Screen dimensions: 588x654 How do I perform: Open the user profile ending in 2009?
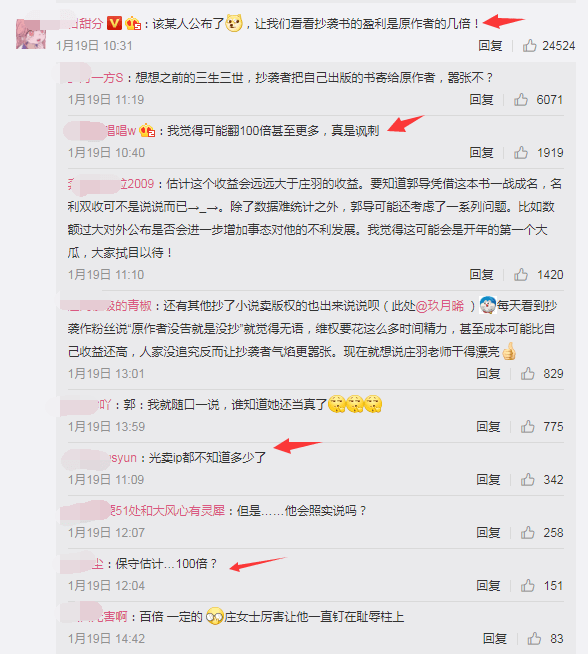point(111,184)
